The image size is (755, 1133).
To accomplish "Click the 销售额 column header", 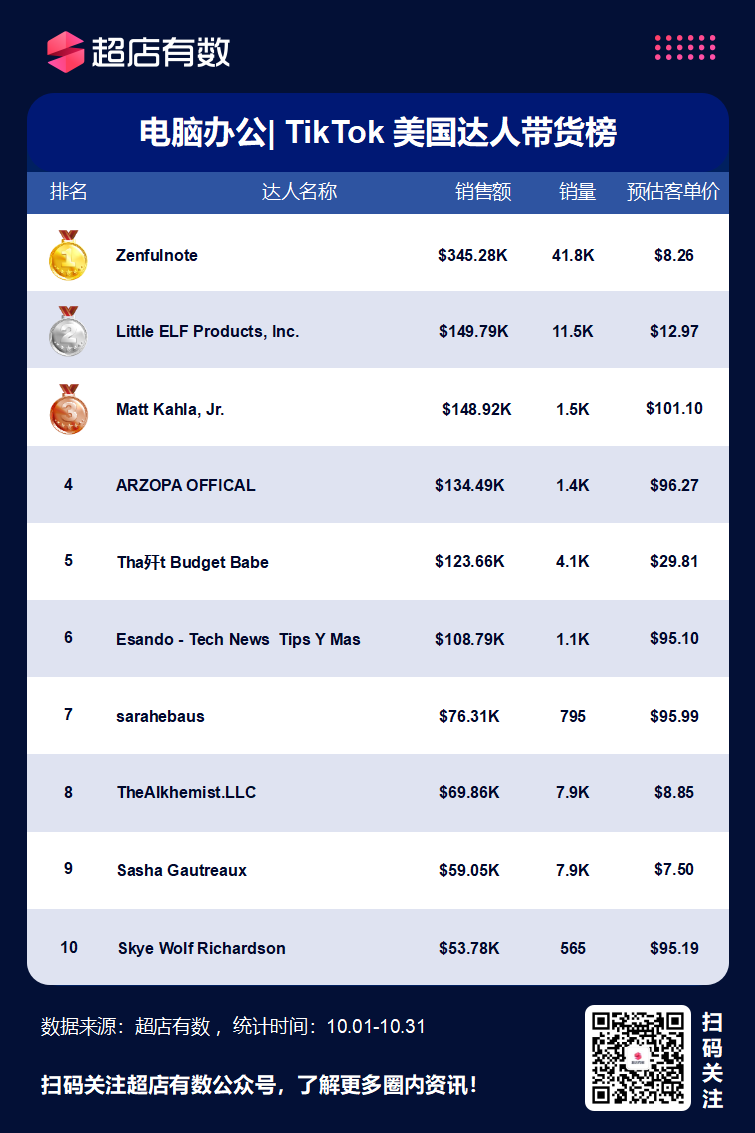I will point(483,191).
